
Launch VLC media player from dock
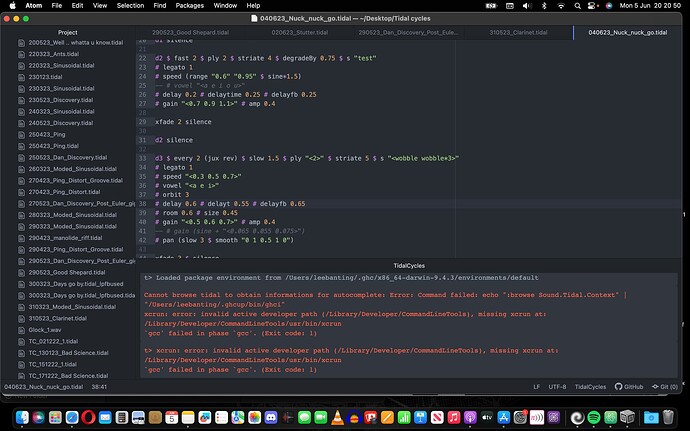coord(337,417)
